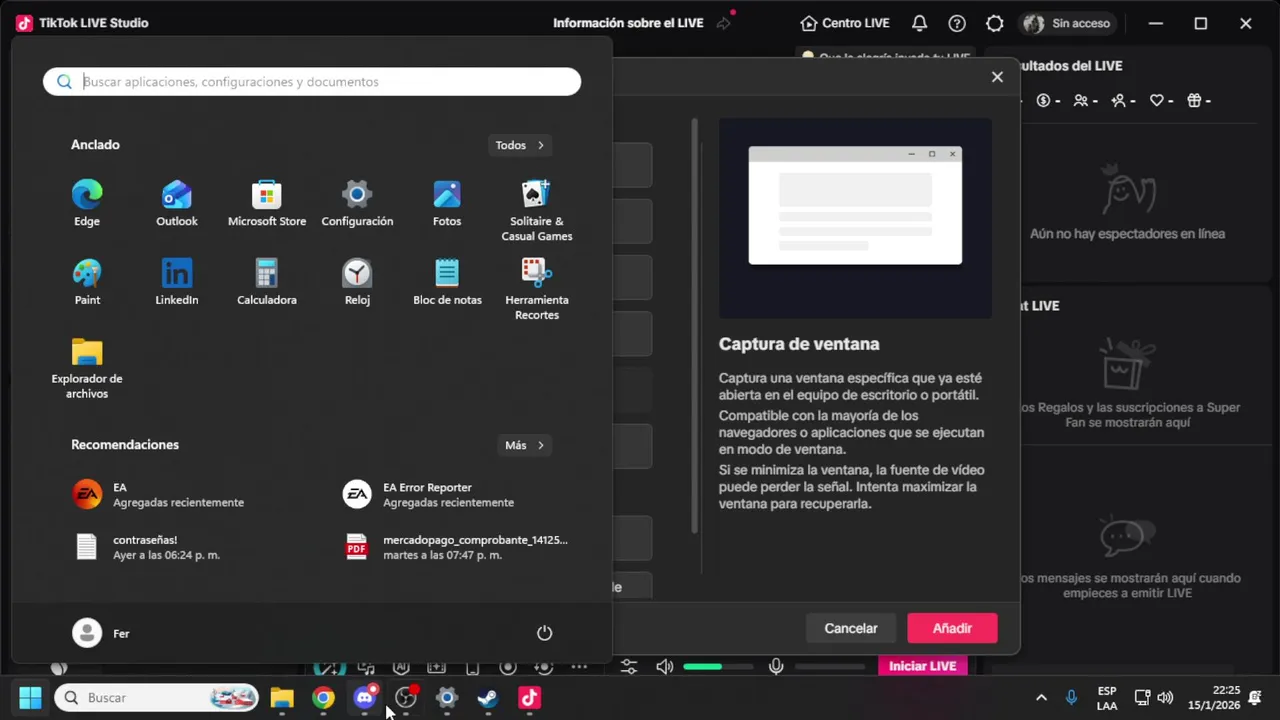Open Solitaire & Casual Games
The height and width of the screenshot is (720, 1280).
537,210
